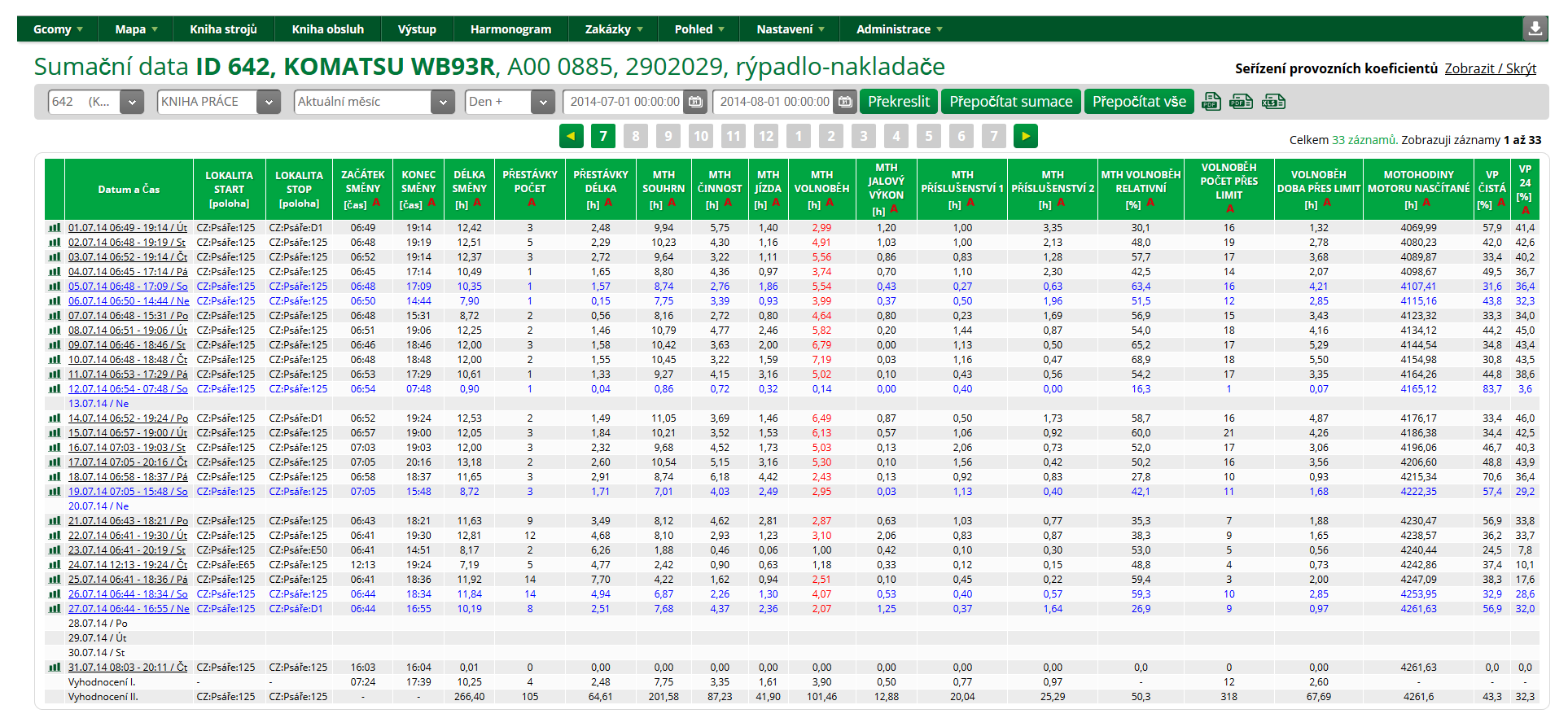Click red A icon in VOLNOBĚH POČET PŘES LIMIT header
Screen dimensions: 1568x727
pyautogui.click(x=1229, y=209)
